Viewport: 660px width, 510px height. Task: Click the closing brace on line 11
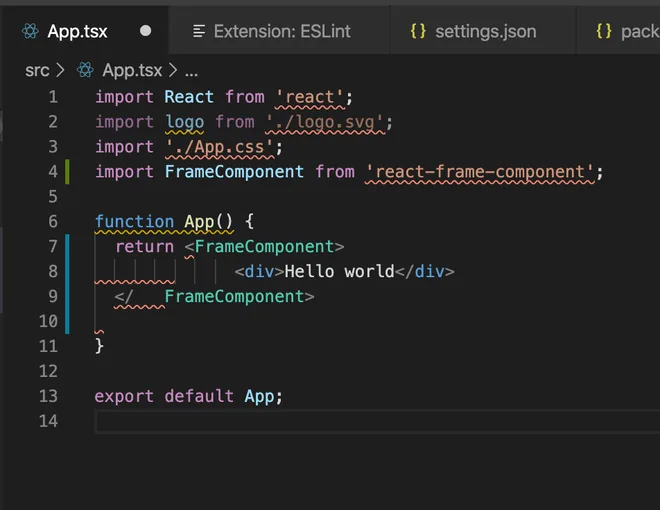tap(99, 346)
